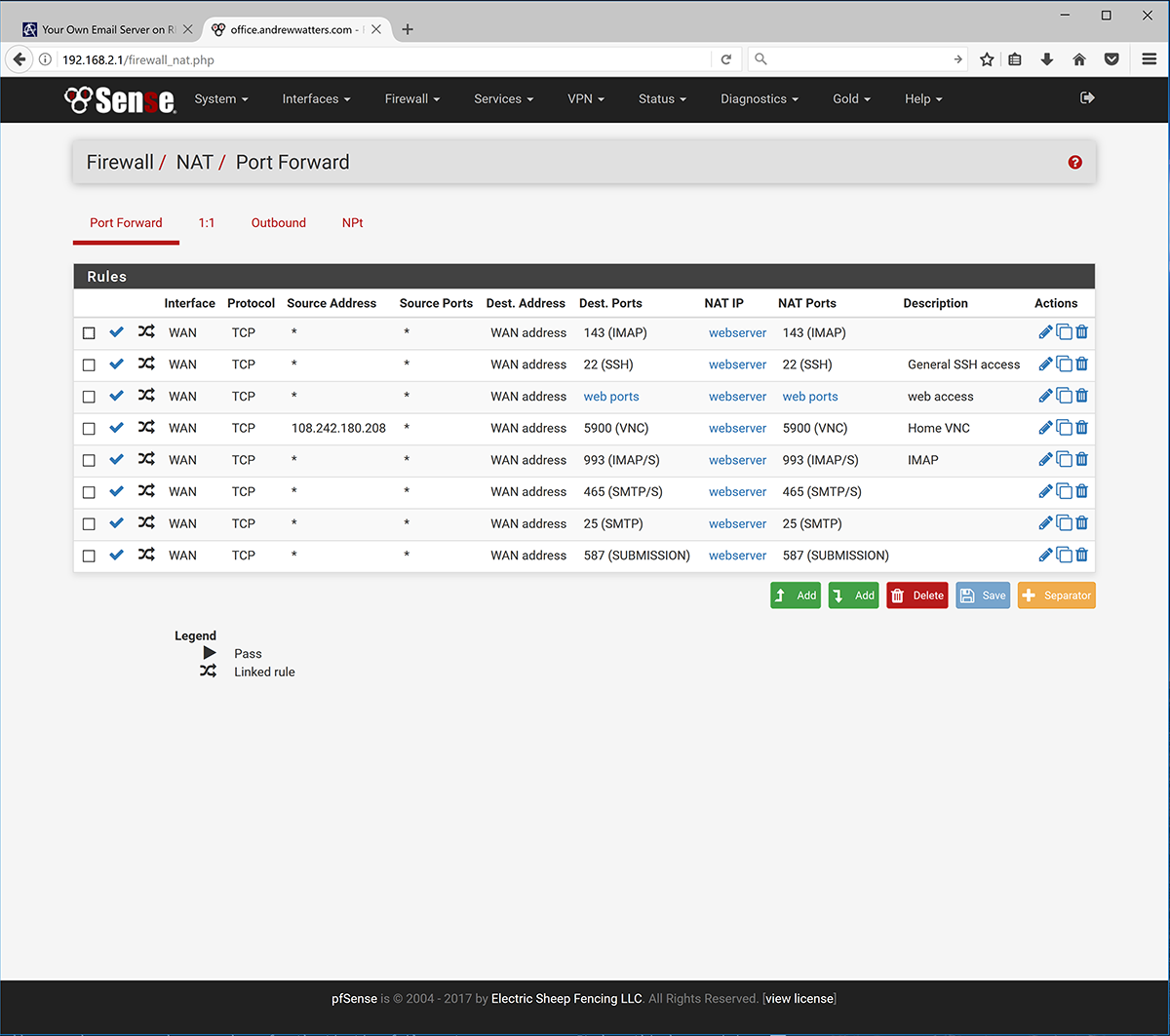The width and height of the screenshot is (1170, 1036).
Task: Copy the Home VNC rule
Action: click(x=1065, y=428)
